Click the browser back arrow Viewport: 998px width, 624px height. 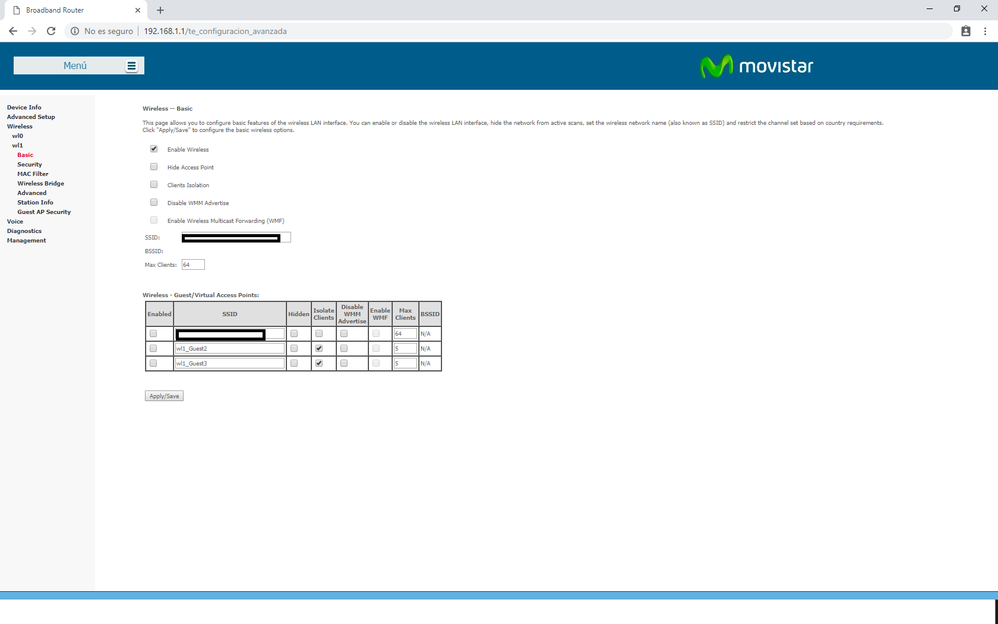click(x=13, y=31)
